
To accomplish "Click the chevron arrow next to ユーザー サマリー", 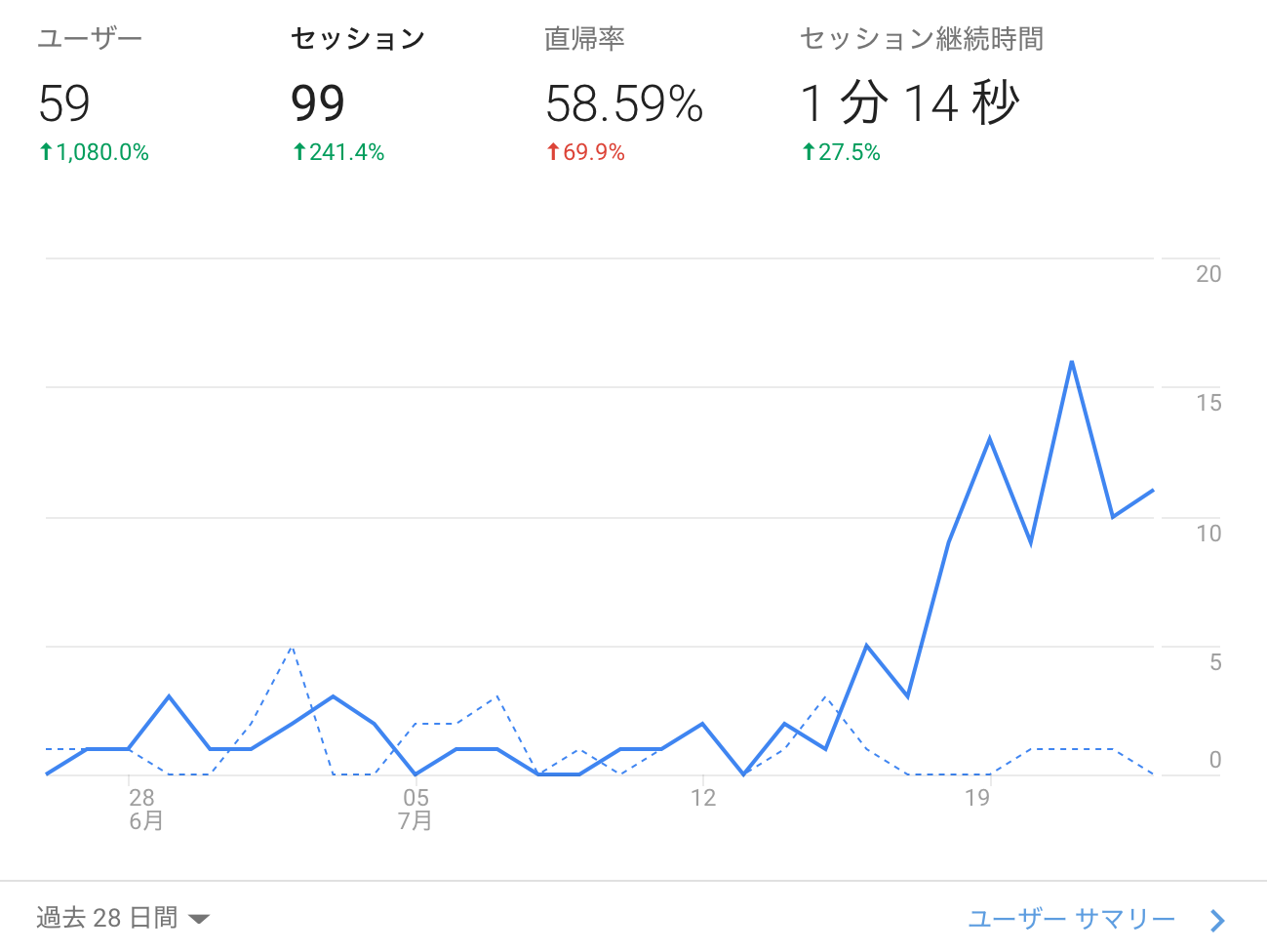I will (1216, 920).
